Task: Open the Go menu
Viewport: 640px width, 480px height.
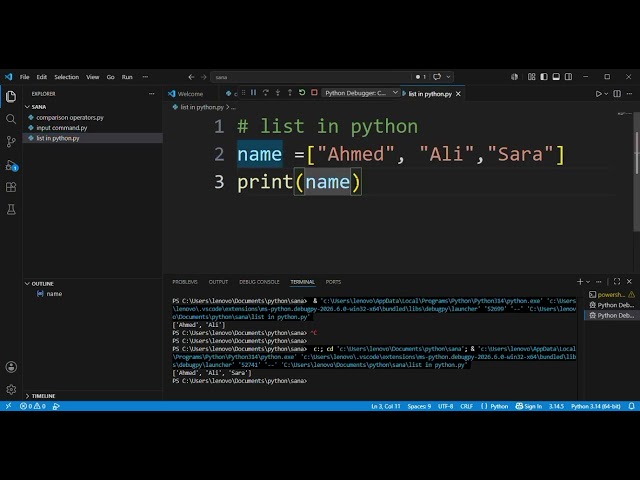Action: coord(111,77)
